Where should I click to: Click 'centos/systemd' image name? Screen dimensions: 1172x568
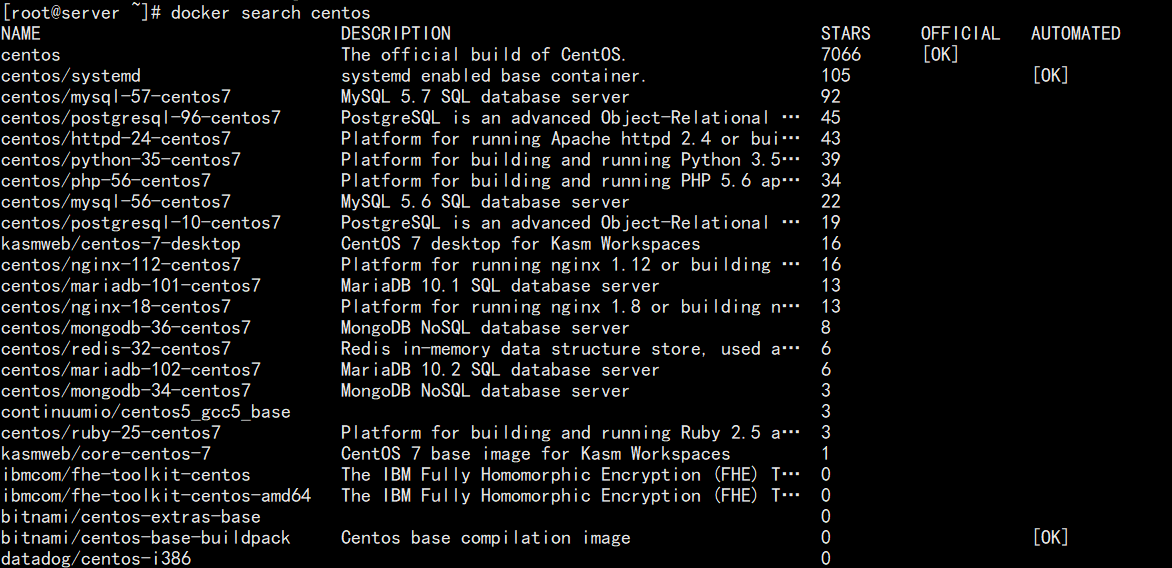pyautogui.click(x=71, y=76)
